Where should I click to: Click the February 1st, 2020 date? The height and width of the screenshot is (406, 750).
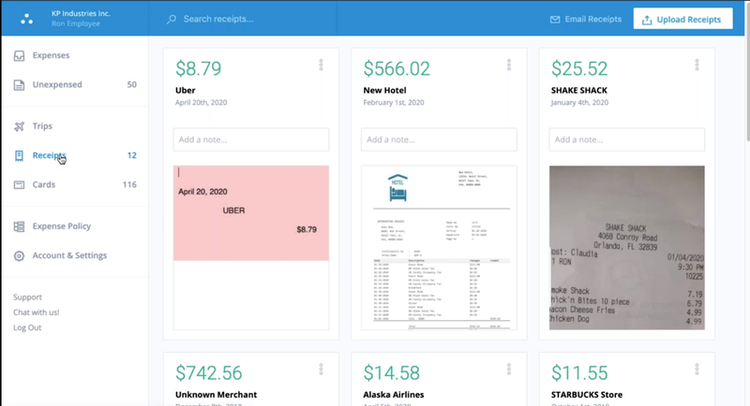click(x=394, y=102)
